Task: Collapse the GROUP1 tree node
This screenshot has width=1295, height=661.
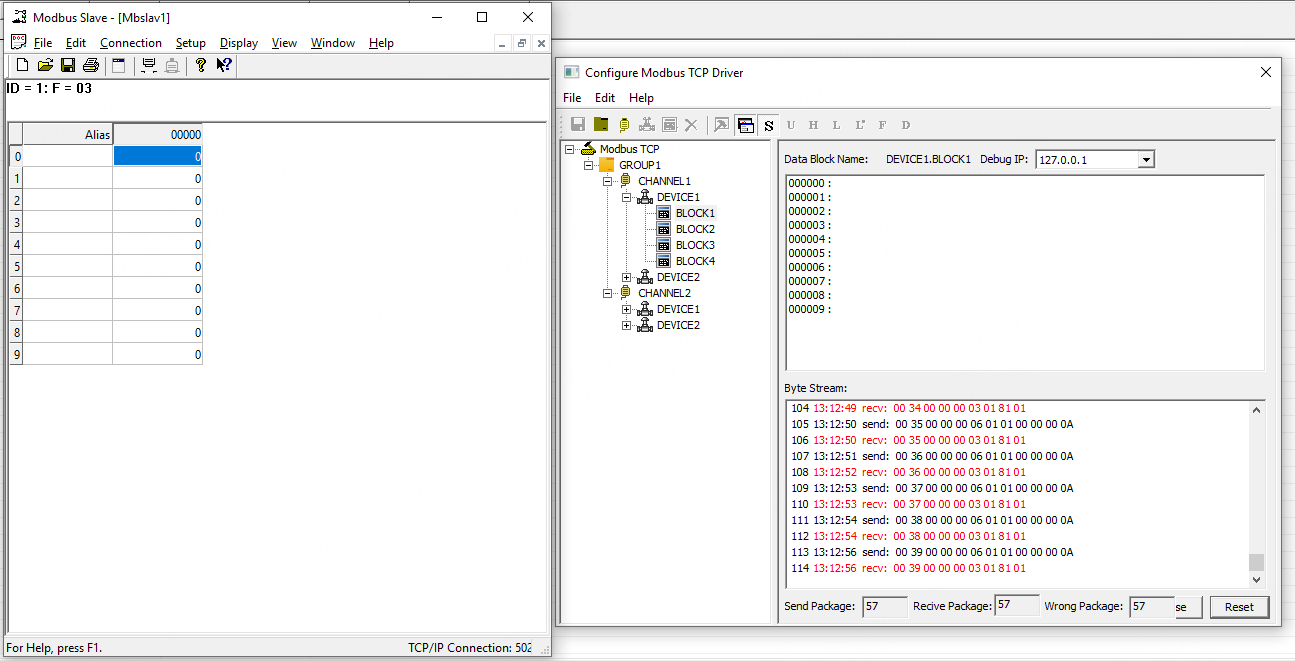Action: (588, 165)
